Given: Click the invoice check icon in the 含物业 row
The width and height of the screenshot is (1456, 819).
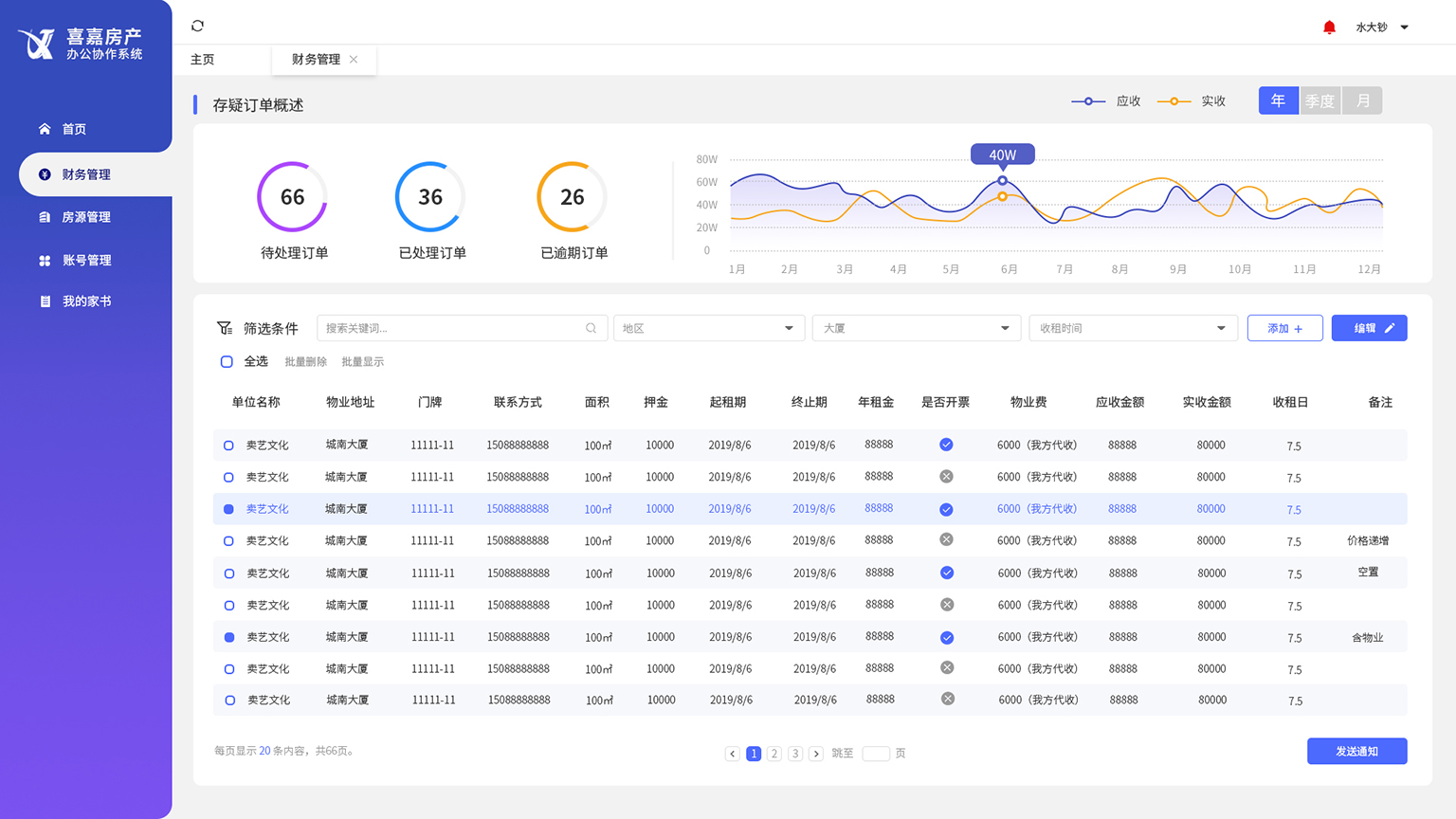Looking at the screenshot, I should 947,637.
